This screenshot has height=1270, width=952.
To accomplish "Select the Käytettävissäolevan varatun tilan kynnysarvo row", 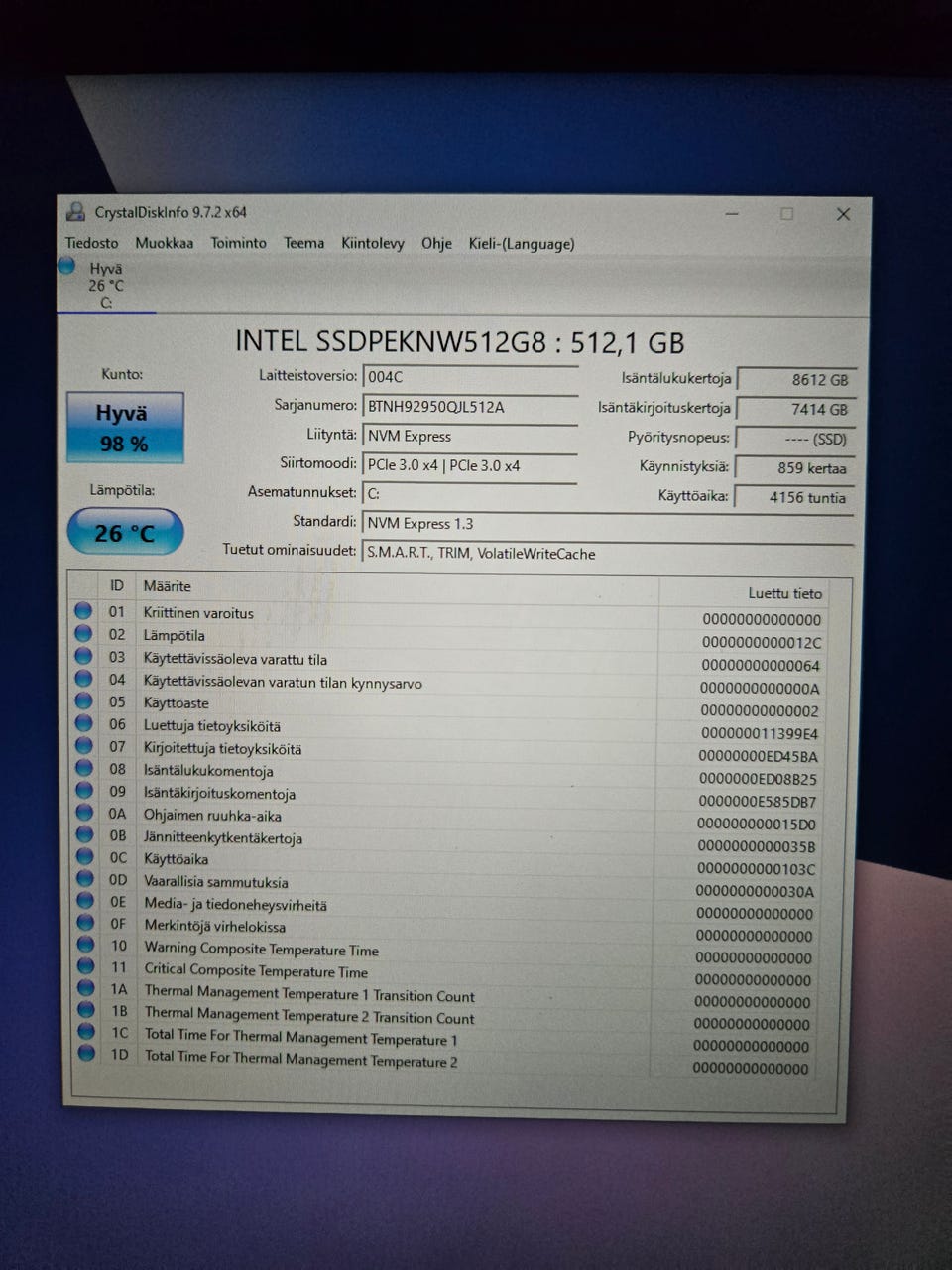I will point(448,683).
